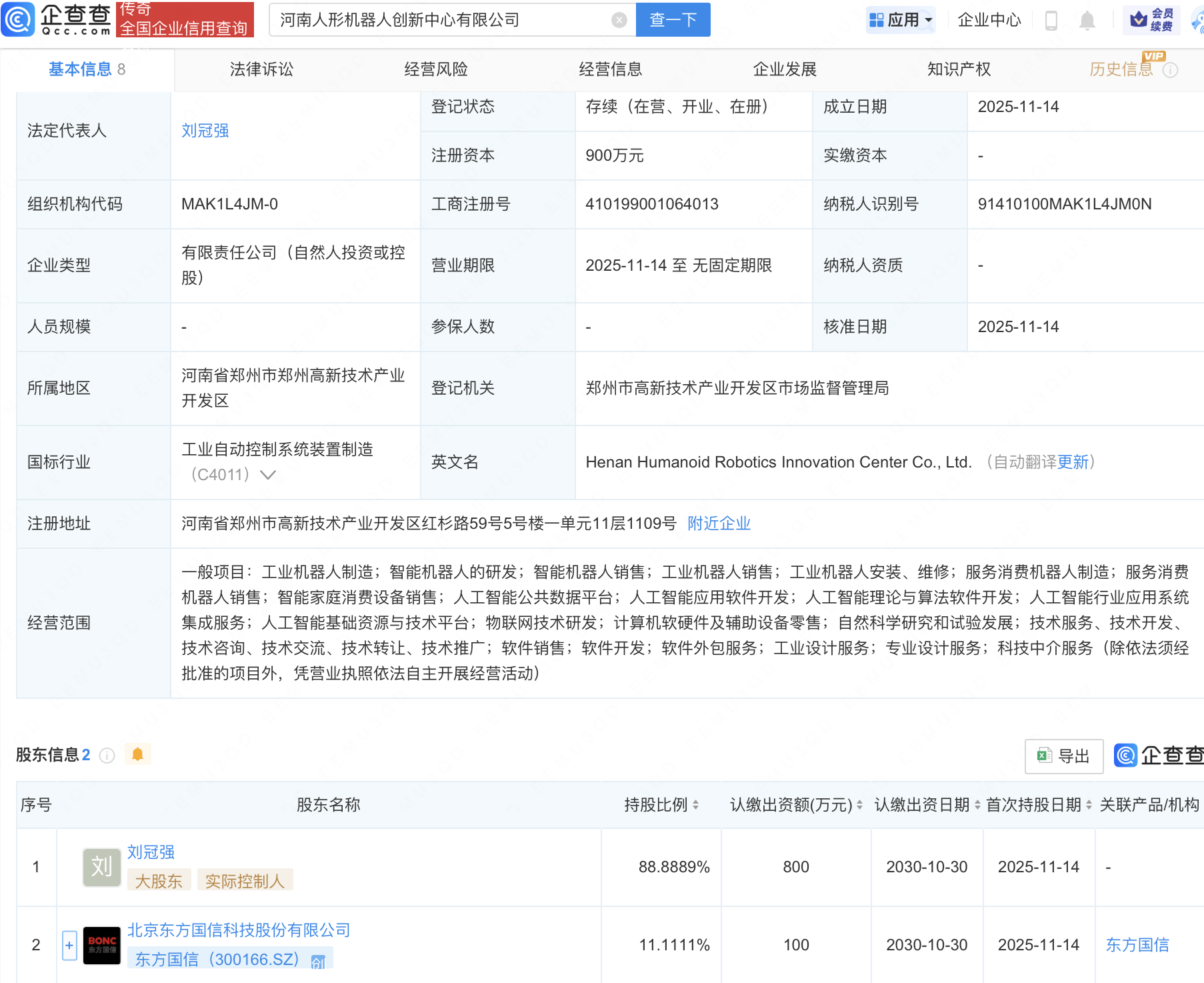The height and width of the screenshot is (983, 1204).
Task: Expand the 国标行业 C4011 chevron
Action: coord(267,475)
